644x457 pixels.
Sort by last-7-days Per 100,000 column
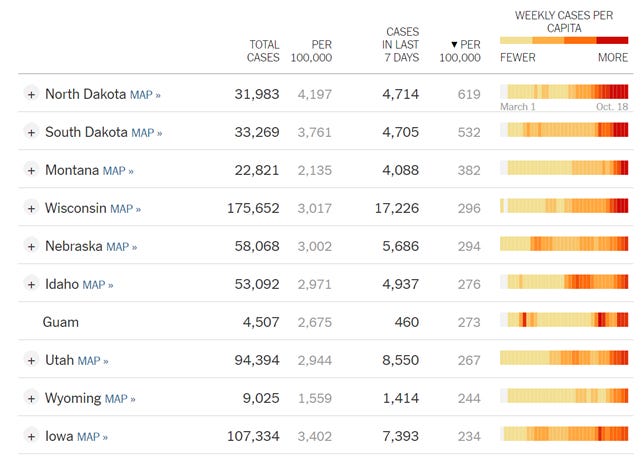coord(460,51)
